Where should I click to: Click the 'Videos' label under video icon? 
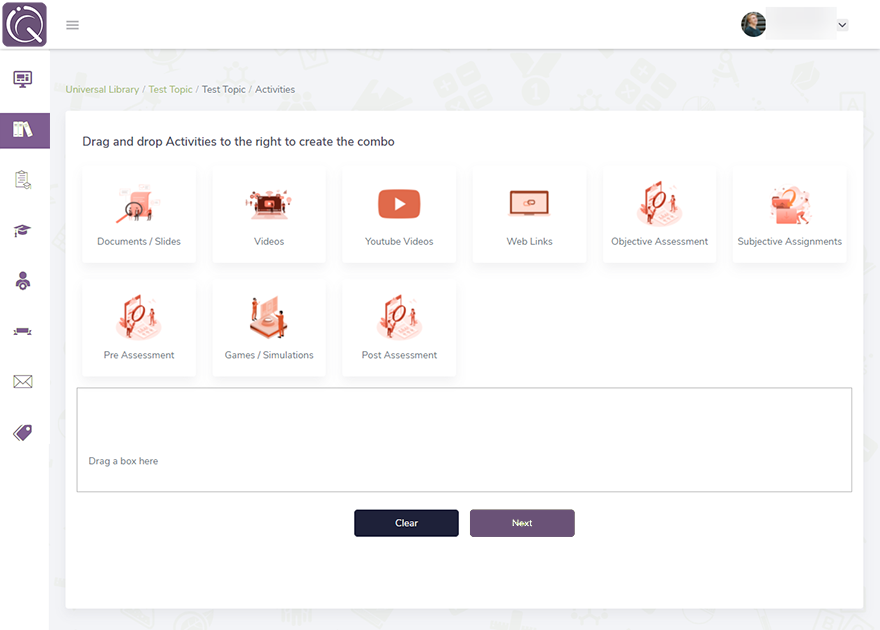(x=269, y=241)
